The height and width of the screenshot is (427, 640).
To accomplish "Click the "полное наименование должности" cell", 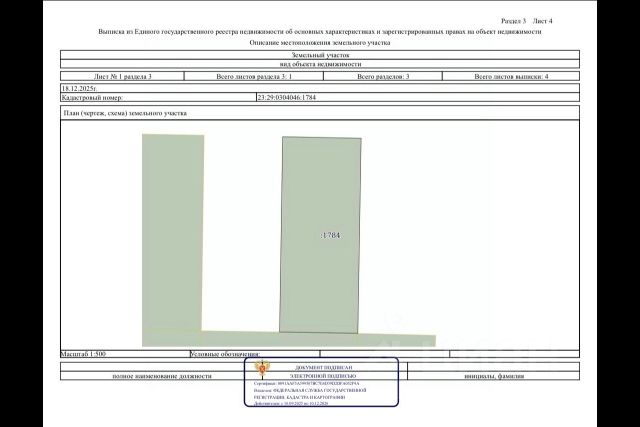I will click(x=162, y=376).
